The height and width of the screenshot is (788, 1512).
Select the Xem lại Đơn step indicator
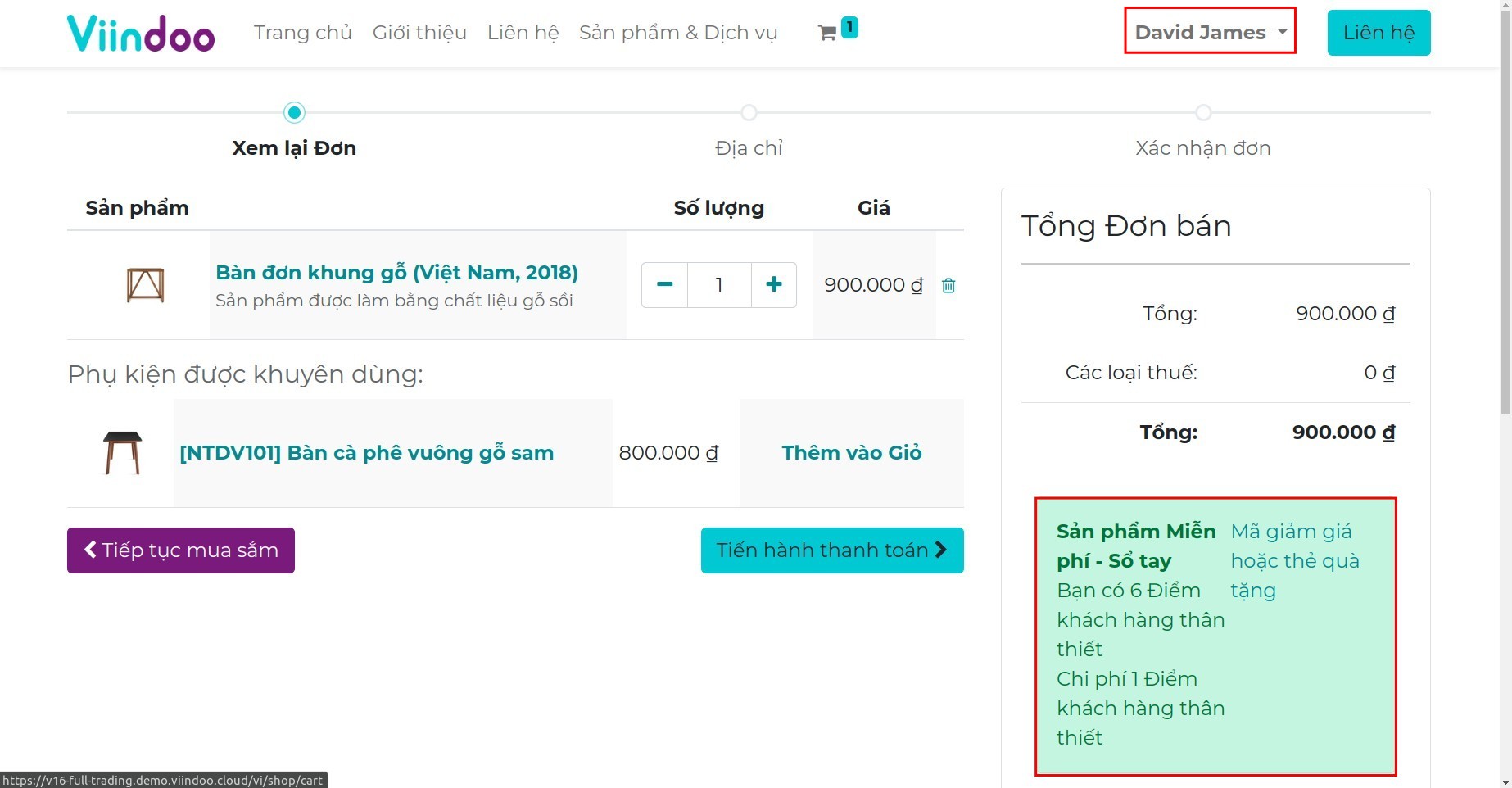(294, 112)
